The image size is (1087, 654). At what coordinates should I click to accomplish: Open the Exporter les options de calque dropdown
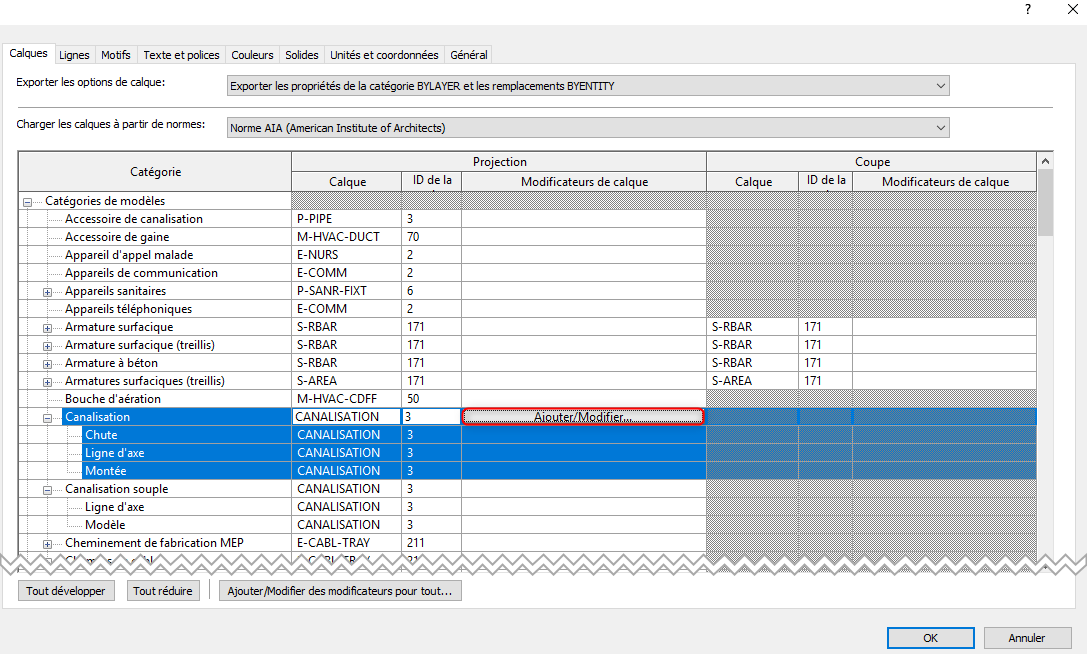(588, 86)
